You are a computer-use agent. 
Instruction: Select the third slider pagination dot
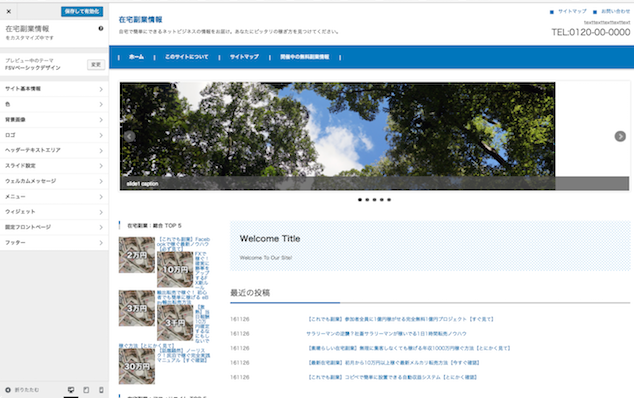tap(374, 200)
